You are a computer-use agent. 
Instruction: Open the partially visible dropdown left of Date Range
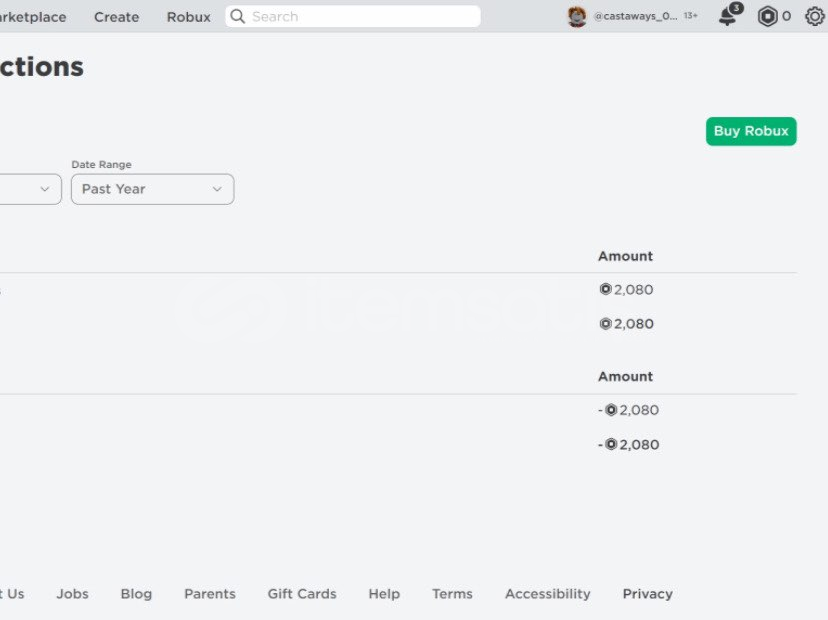click(30, 189)
